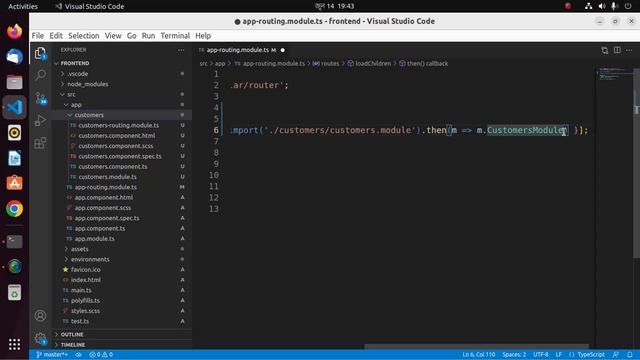Collapse the app folder

(x=76, y=105)
